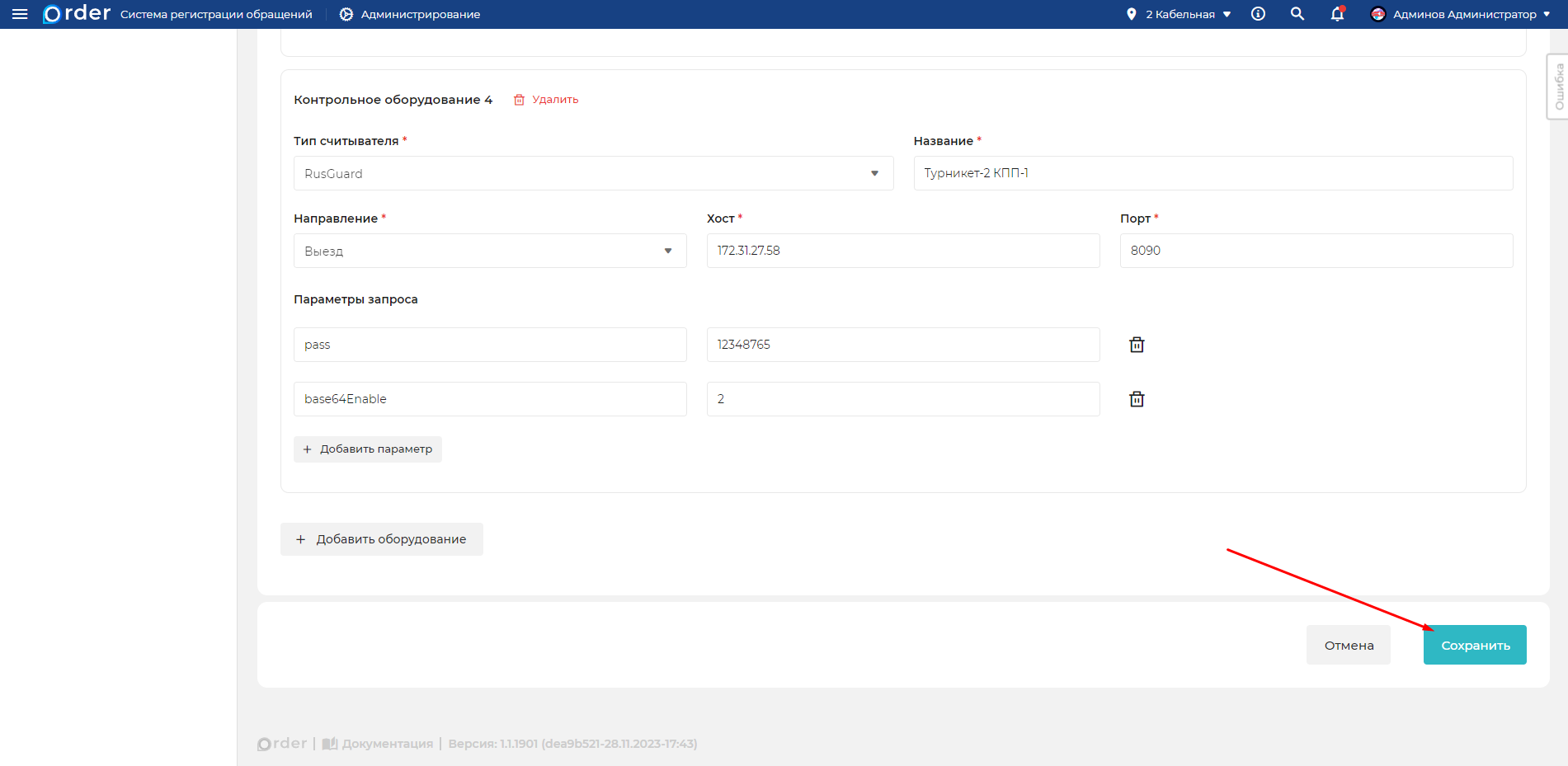Expand the 2 Кабельная location dropdown
This screenshot has height=766, width=1568.
1180,14
